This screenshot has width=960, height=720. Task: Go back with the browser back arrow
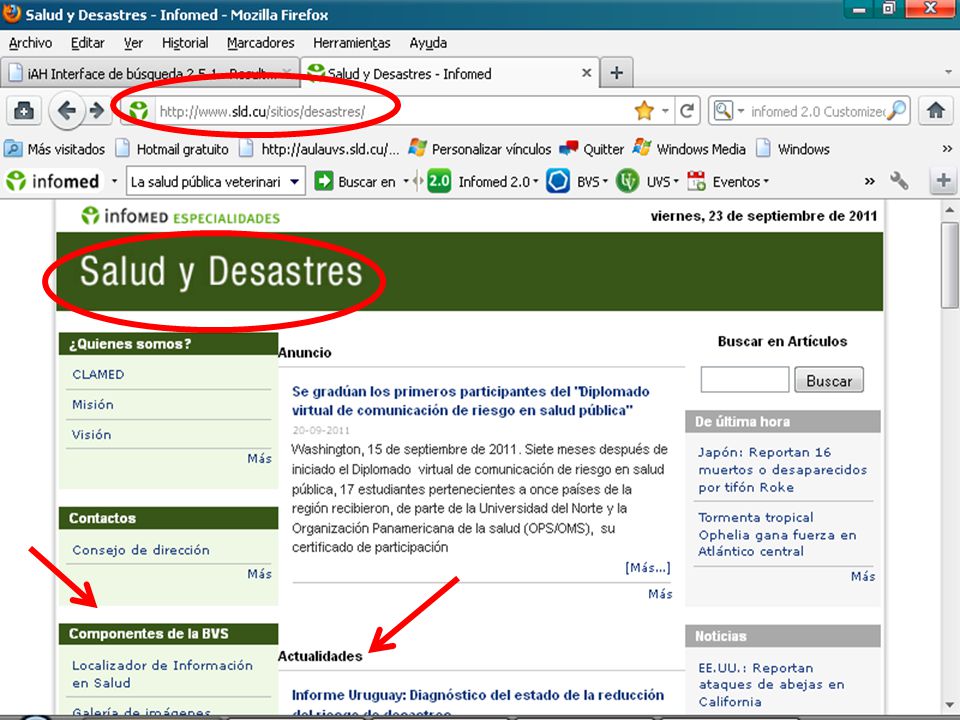tap(66, 111)
